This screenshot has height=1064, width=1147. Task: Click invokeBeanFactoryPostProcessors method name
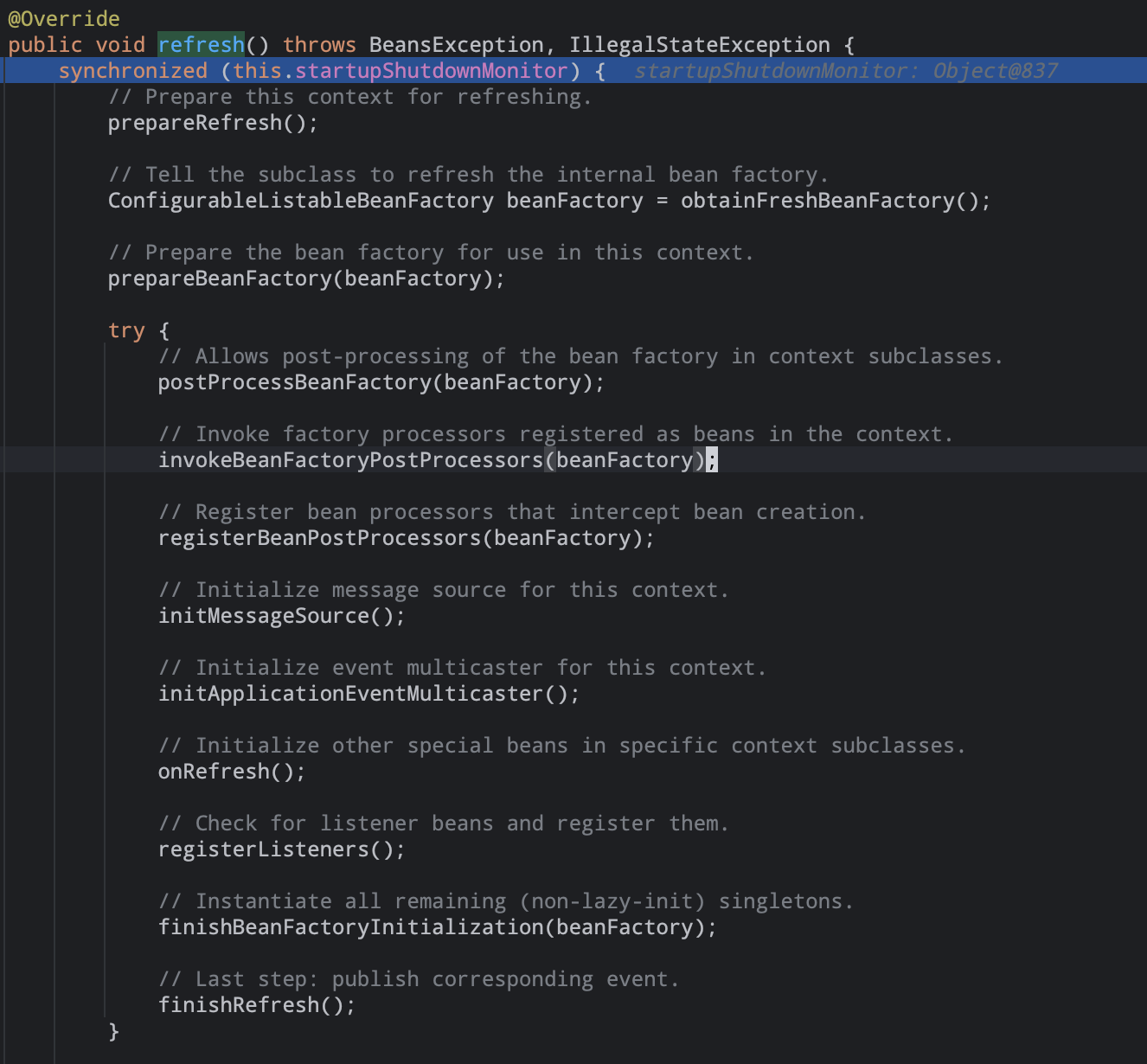pyautogui.click(x=350, y=460)
